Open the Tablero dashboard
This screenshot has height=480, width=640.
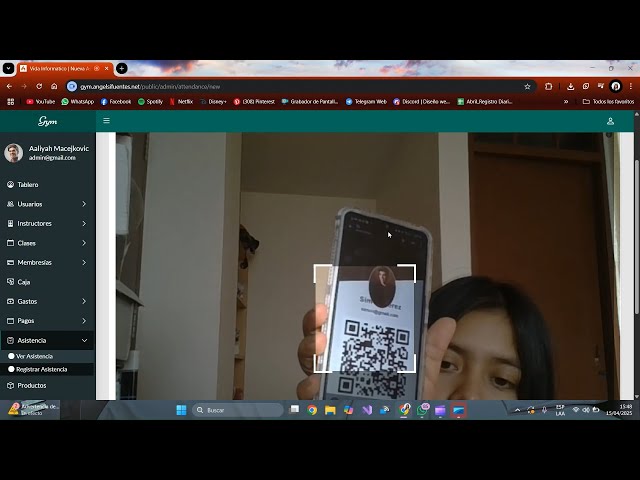[28, 184]
